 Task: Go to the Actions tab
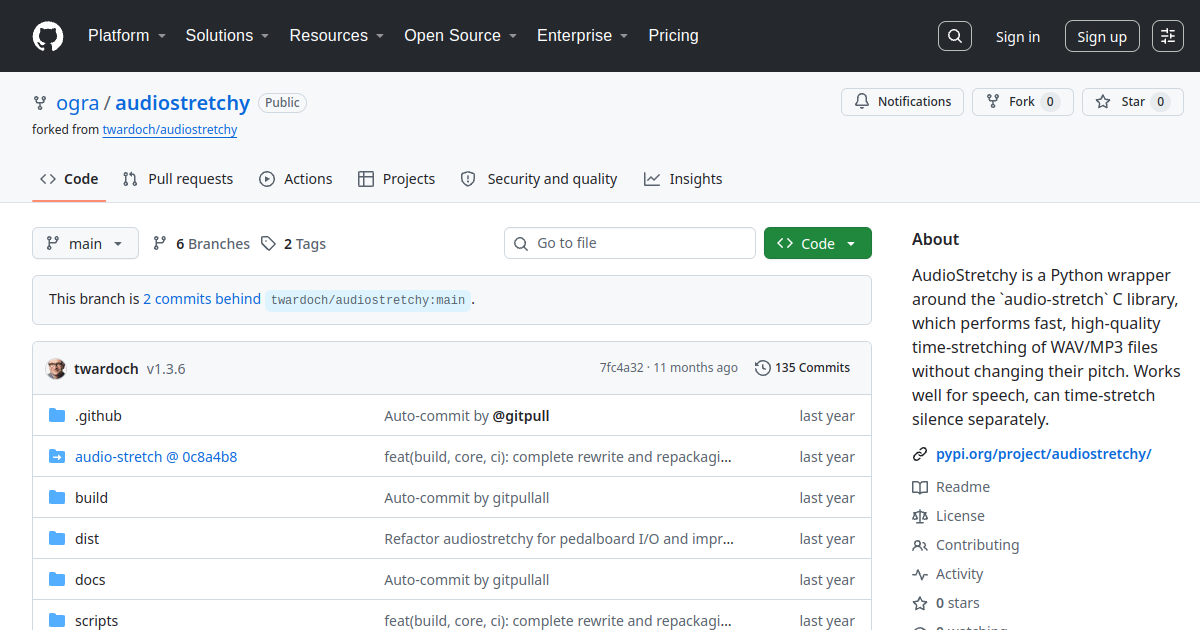click(x=296, y=179)
